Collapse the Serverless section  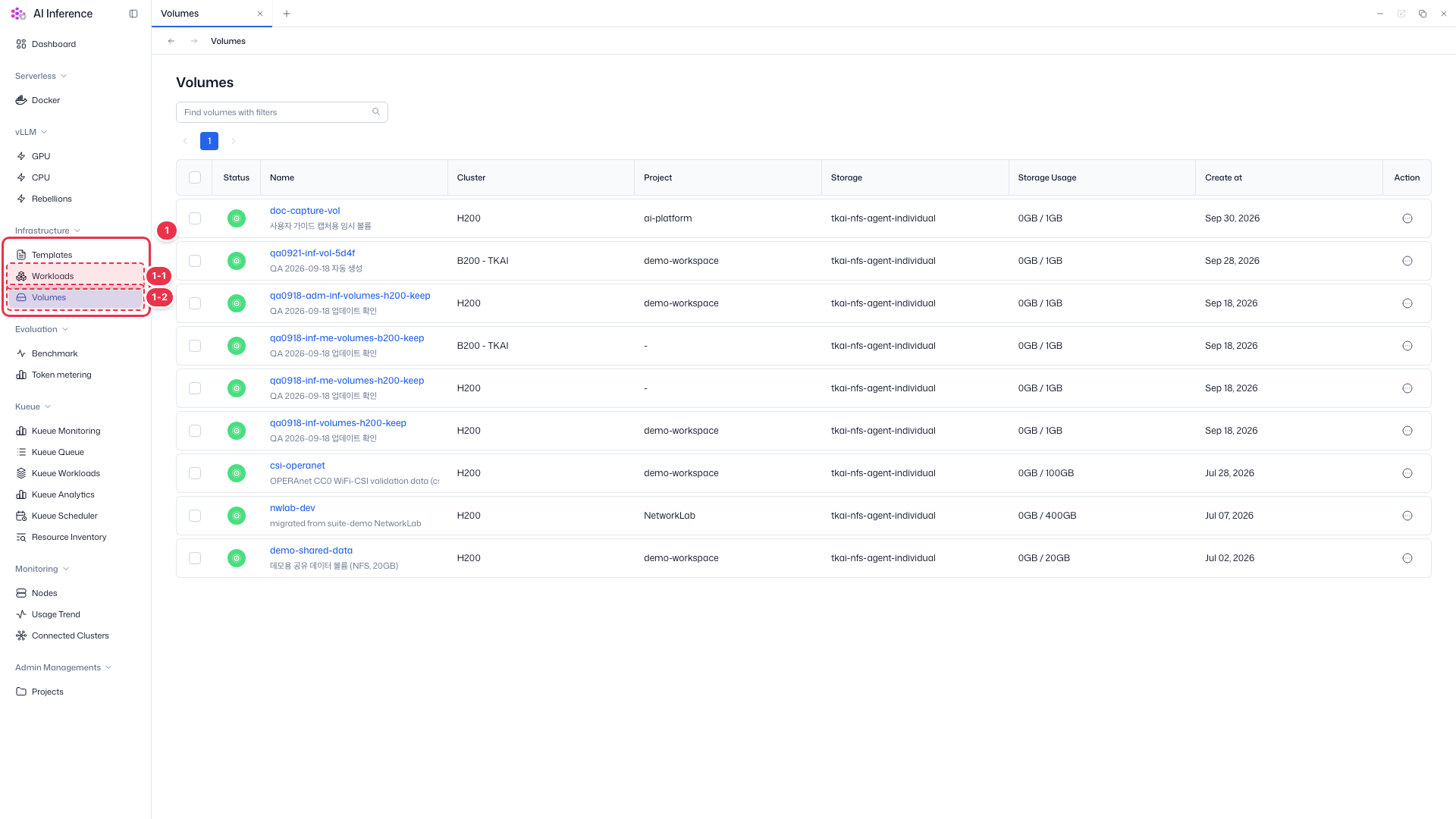pos(41,76)
